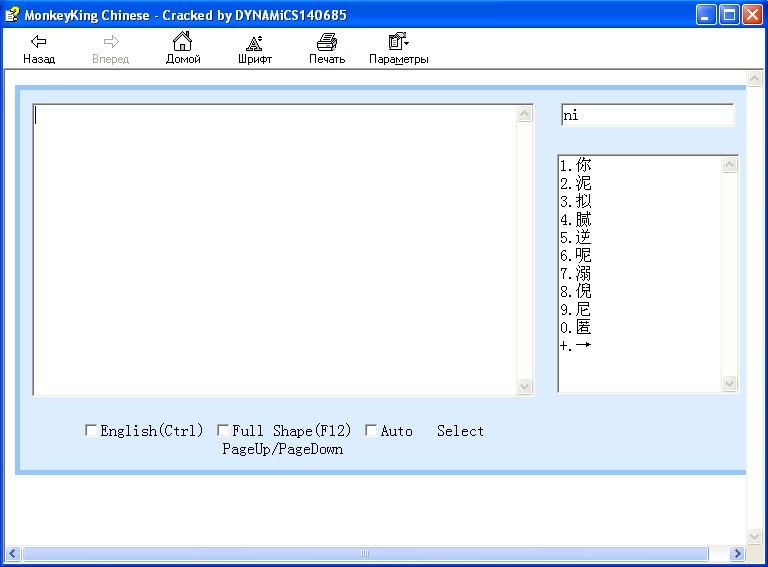
Task: Click the horizontal scrollbar right arrow
Action: tap(737, 554)
